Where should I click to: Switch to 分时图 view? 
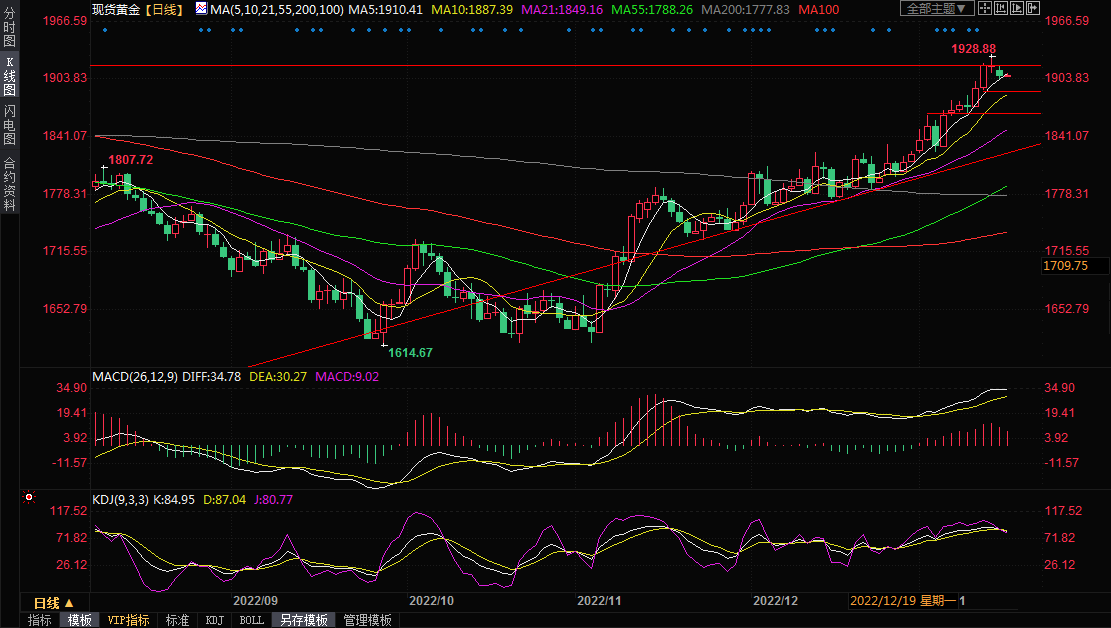[9, 29]
